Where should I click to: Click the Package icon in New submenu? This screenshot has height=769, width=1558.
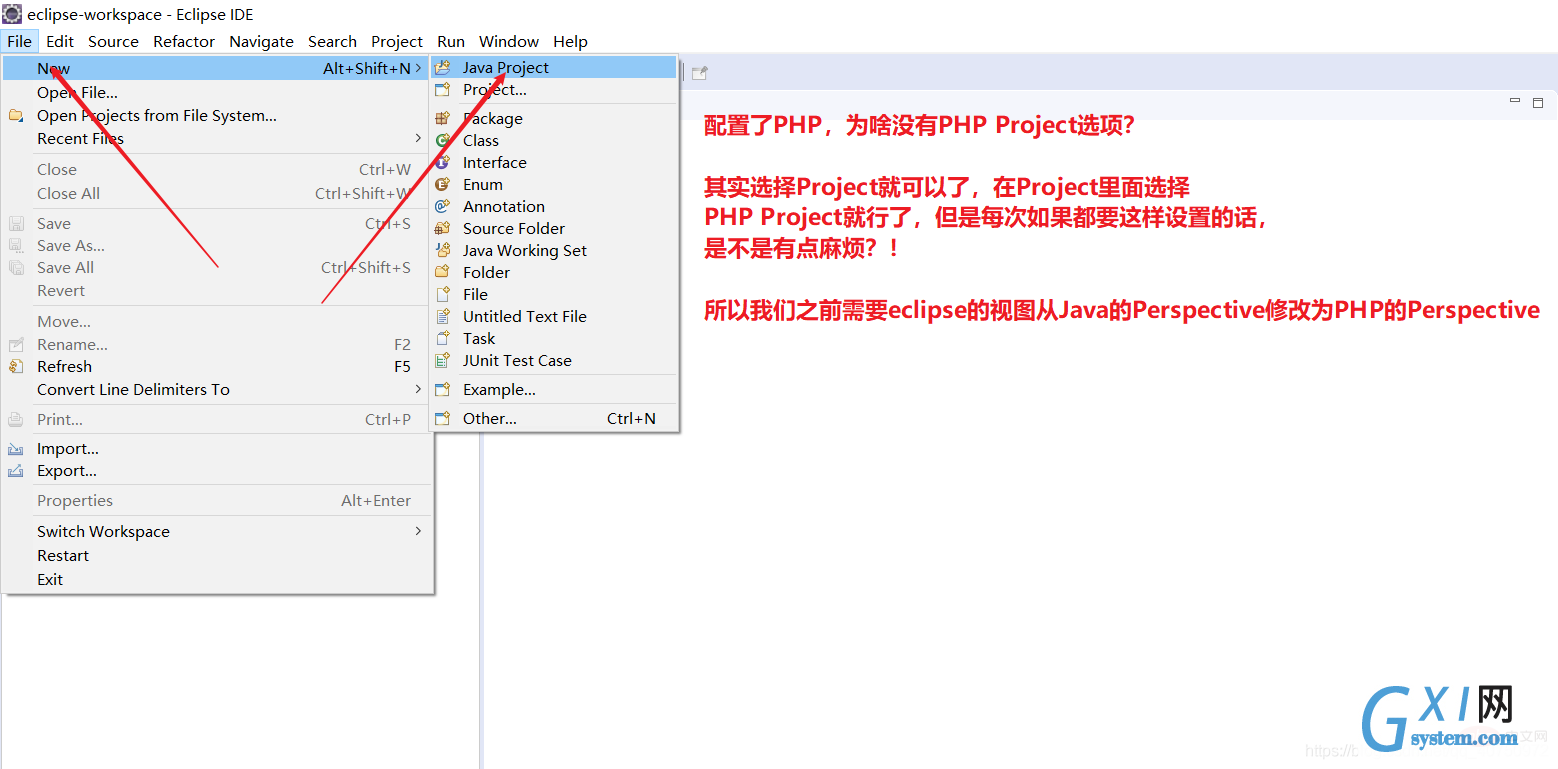tap(442, 118)
